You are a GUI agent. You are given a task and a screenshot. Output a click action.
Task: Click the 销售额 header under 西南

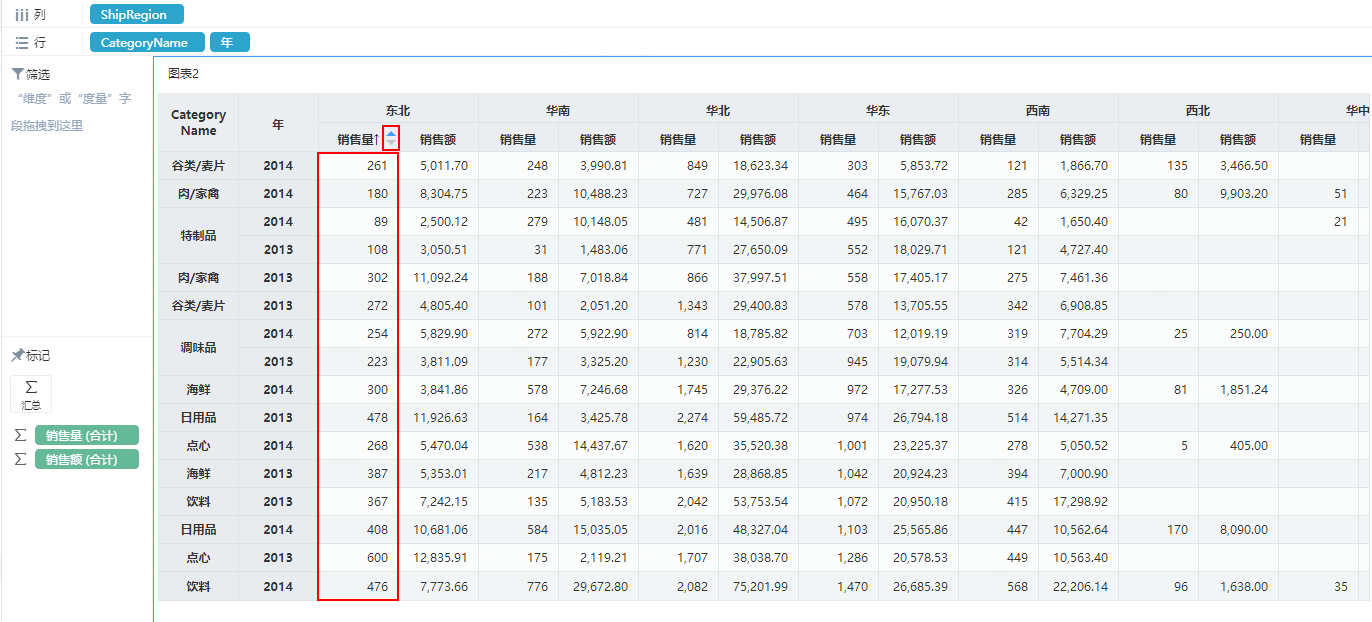pyautogui.click(x=1078, y=139)
